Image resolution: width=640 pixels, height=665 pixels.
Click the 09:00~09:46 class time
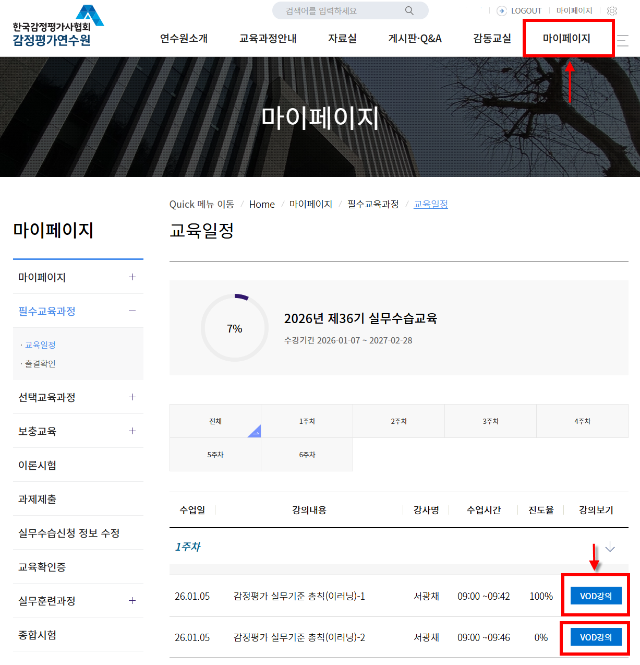click(483, 637)
